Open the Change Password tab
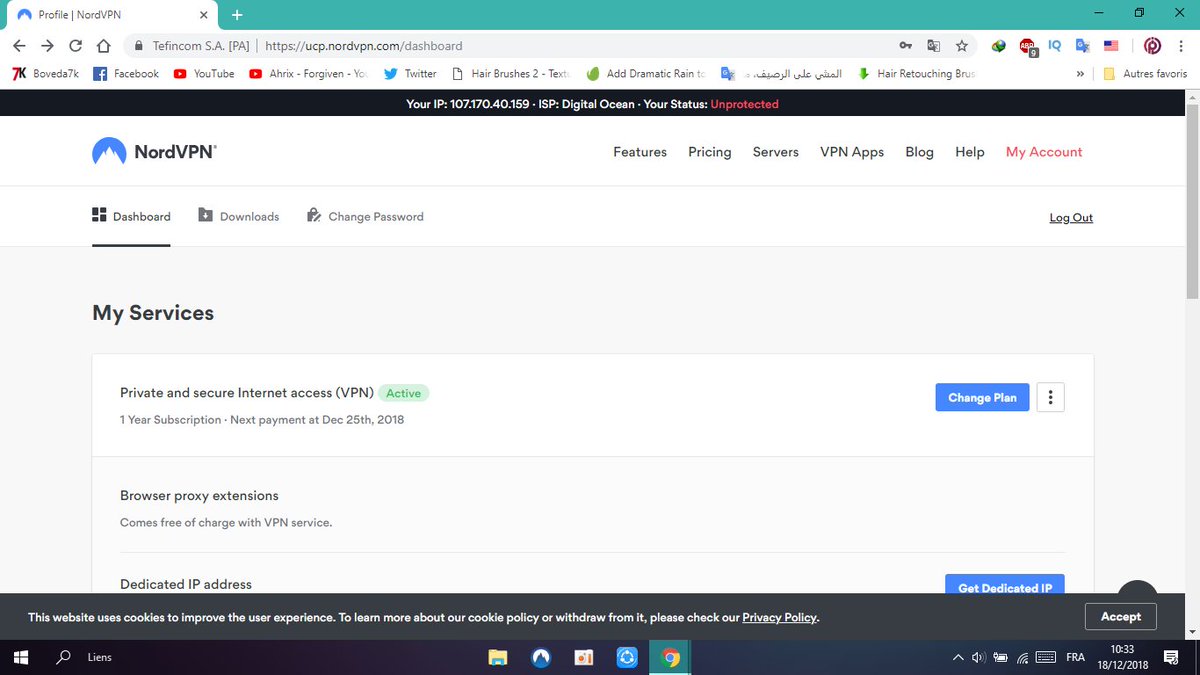This screenshot has height=675, width=1200. 365,216
